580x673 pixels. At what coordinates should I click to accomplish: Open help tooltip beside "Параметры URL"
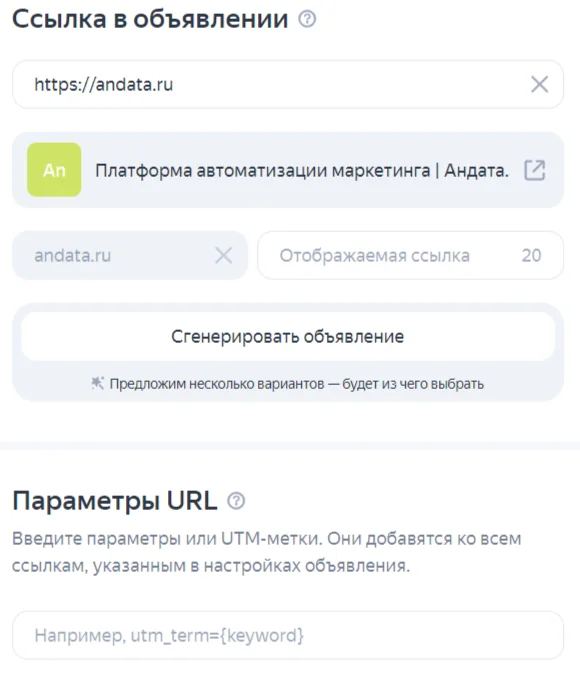tap(236, 501)
